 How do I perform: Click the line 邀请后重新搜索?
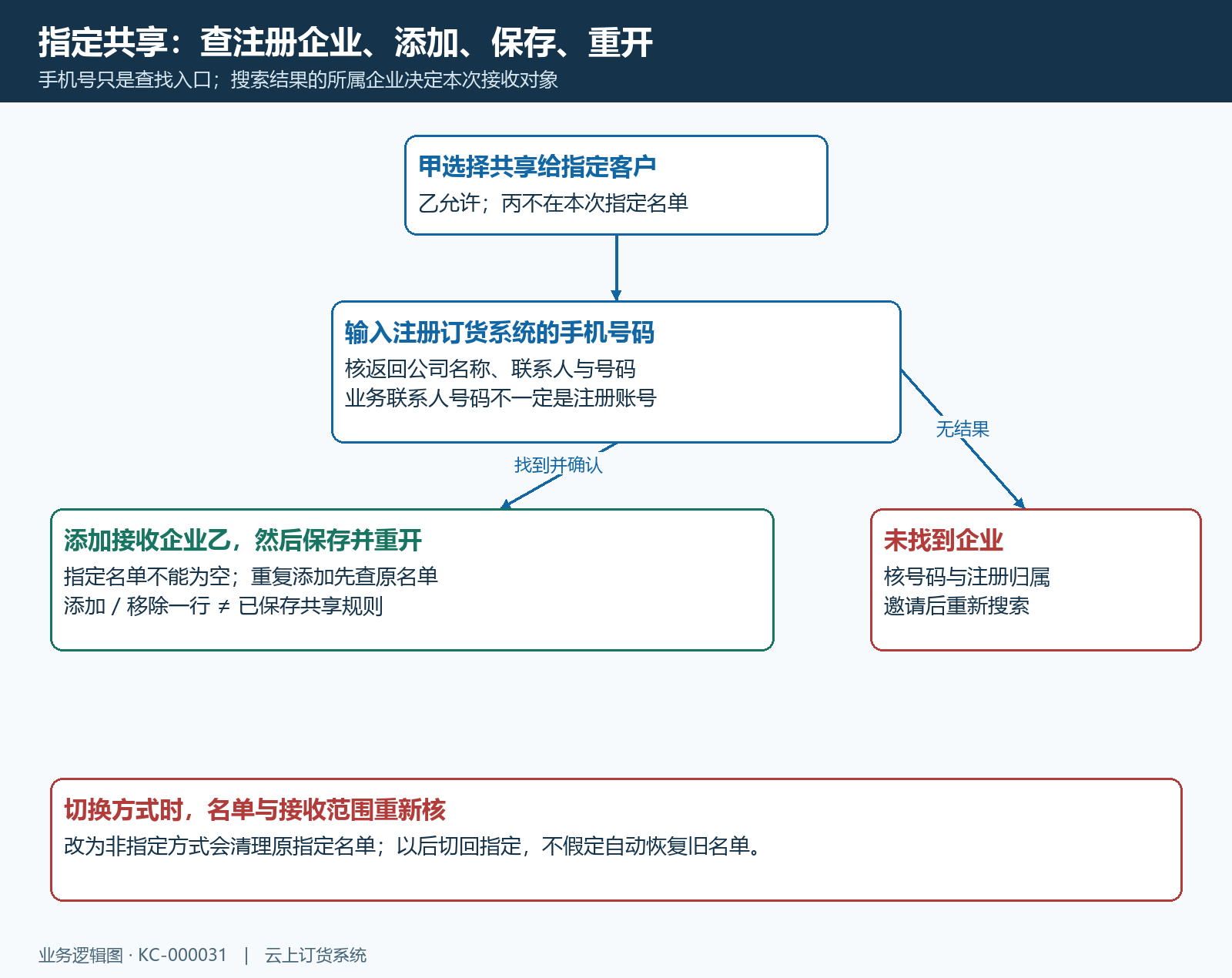coord(956,606)
